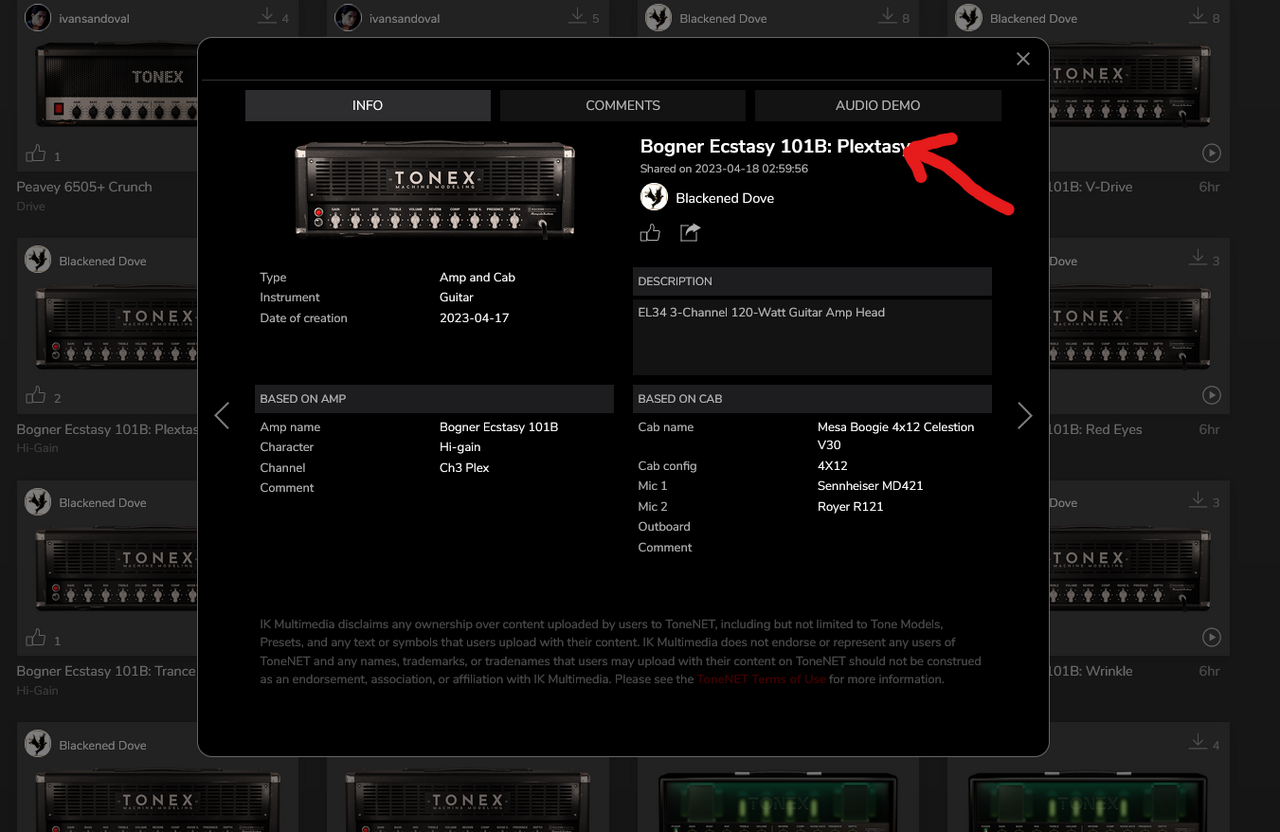Download the bottom-right model with 4 downloads
The height and width of the screenshot is (832, 1280).
1198,743
